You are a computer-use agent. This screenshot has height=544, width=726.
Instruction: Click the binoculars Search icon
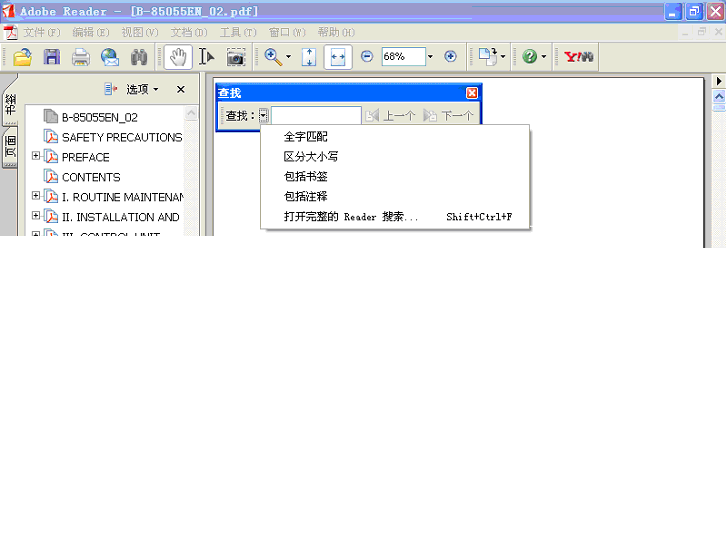click(139, 57)
